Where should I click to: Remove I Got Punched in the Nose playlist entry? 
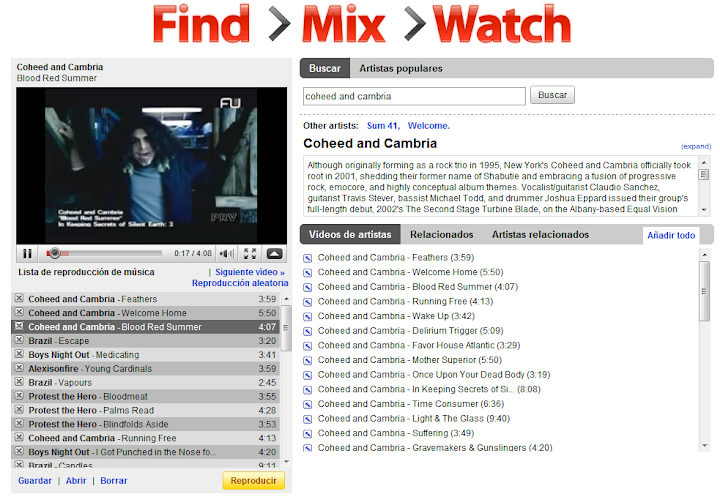pos(19,452)
